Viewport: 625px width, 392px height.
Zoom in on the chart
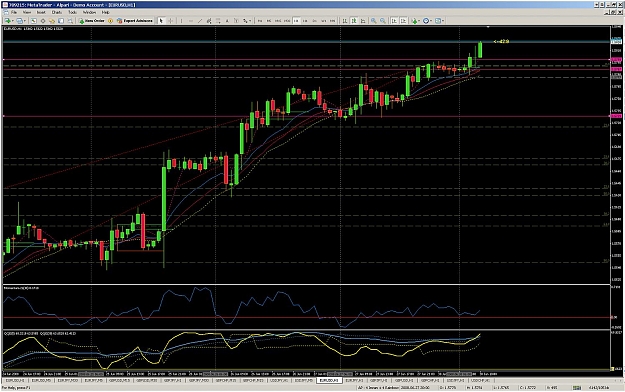point(373,21)
